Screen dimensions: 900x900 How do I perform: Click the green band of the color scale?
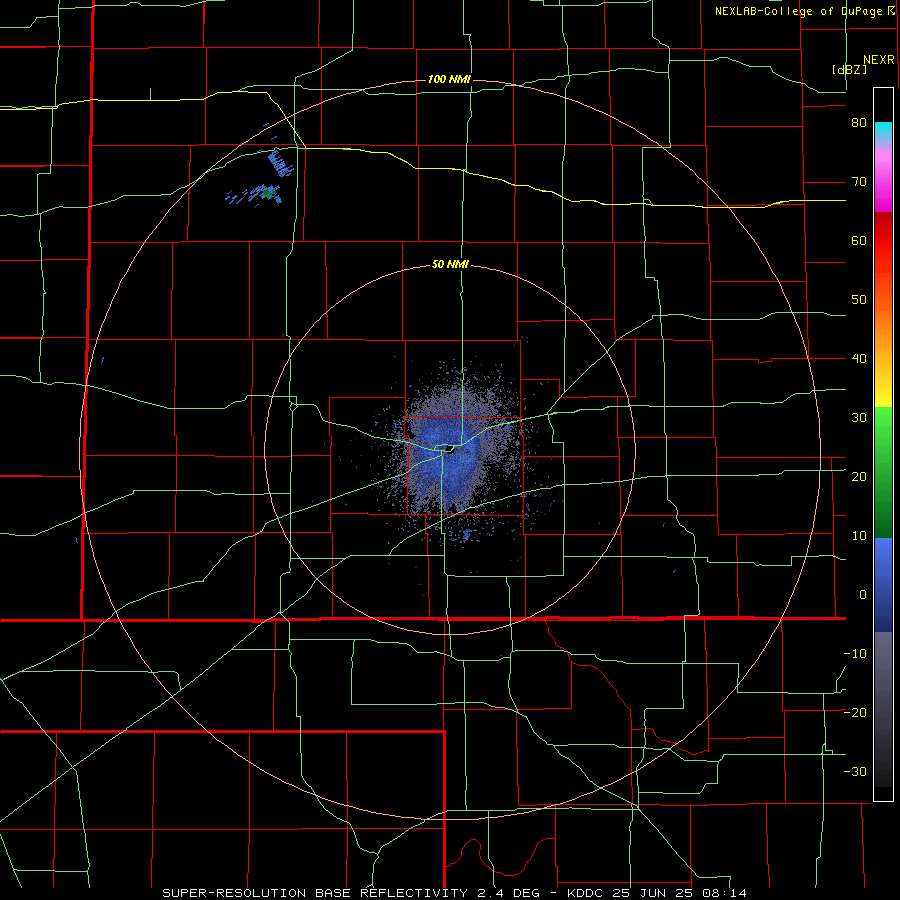tap(883, 472)
